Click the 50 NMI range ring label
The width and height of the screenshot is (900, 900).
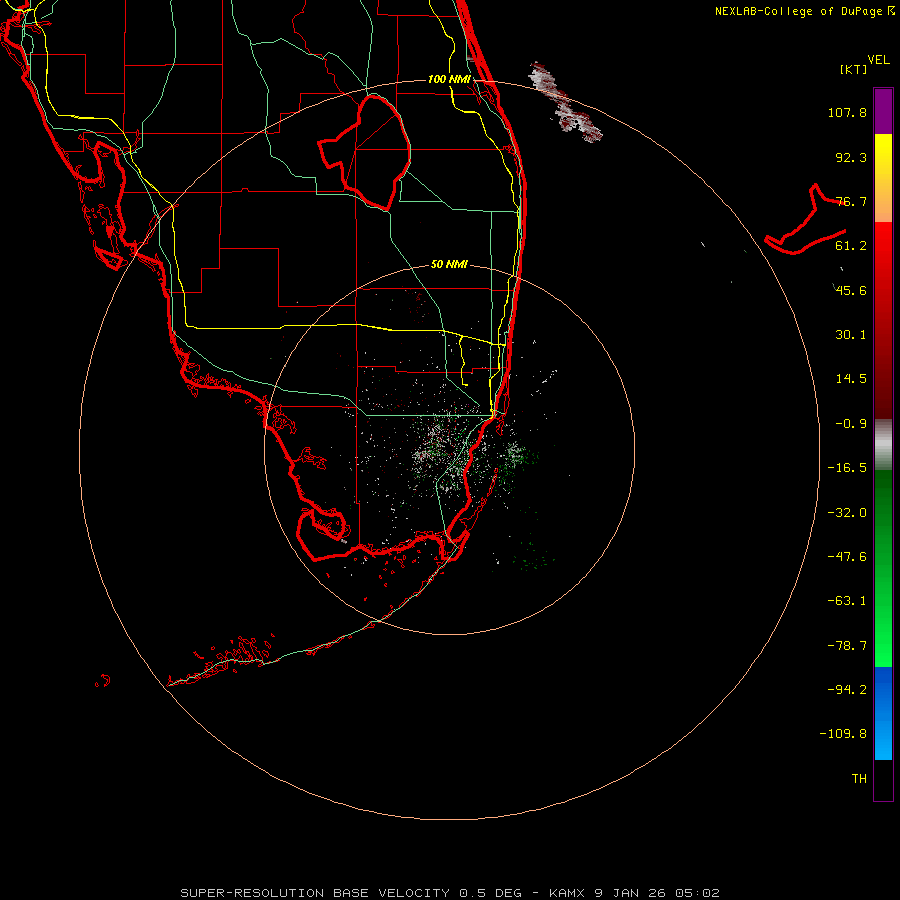(449, 265)
